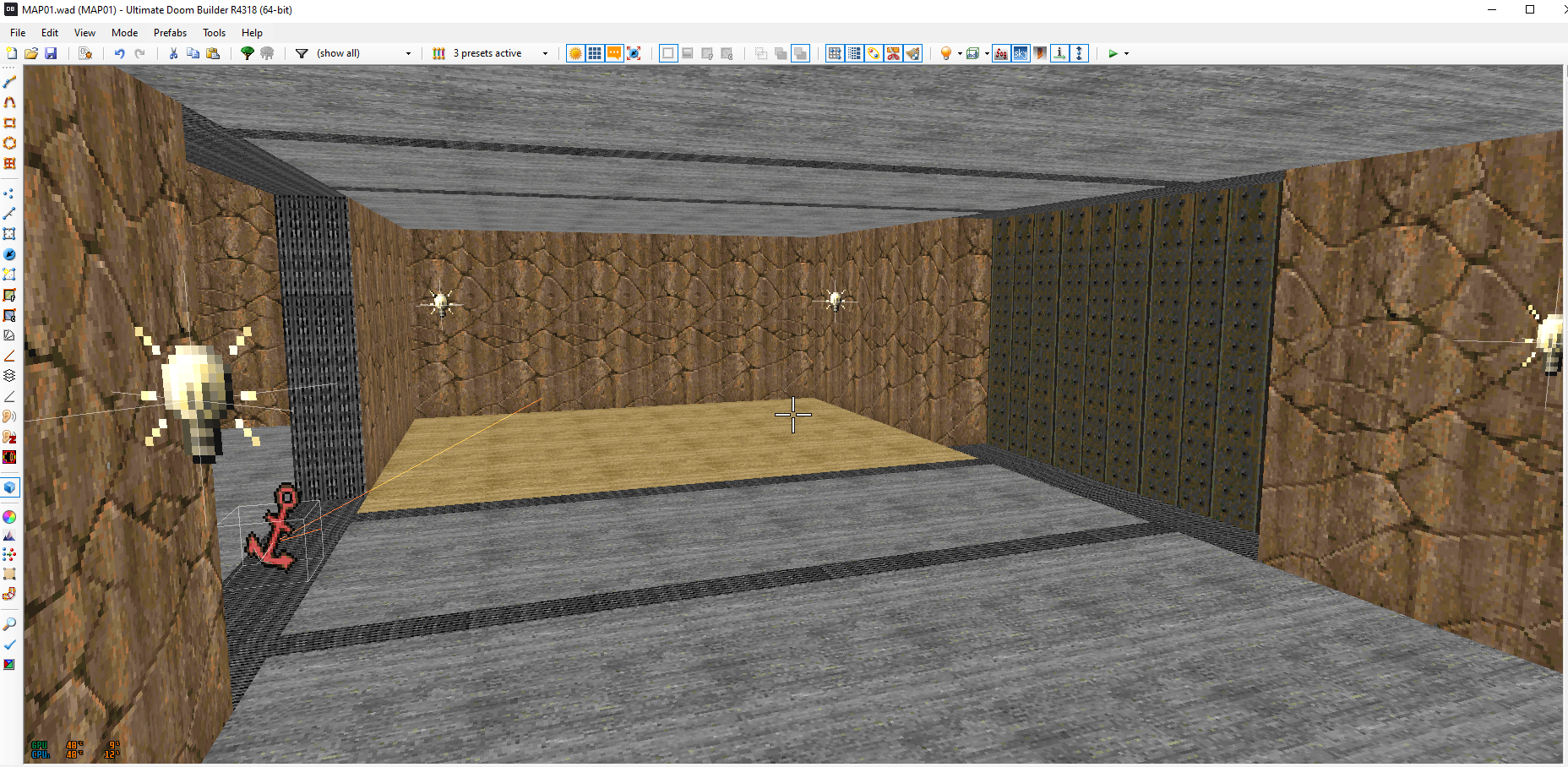Toggle the auto clear sidedef textures brush button
1568x767 pixels.
(x=912, y=53)
